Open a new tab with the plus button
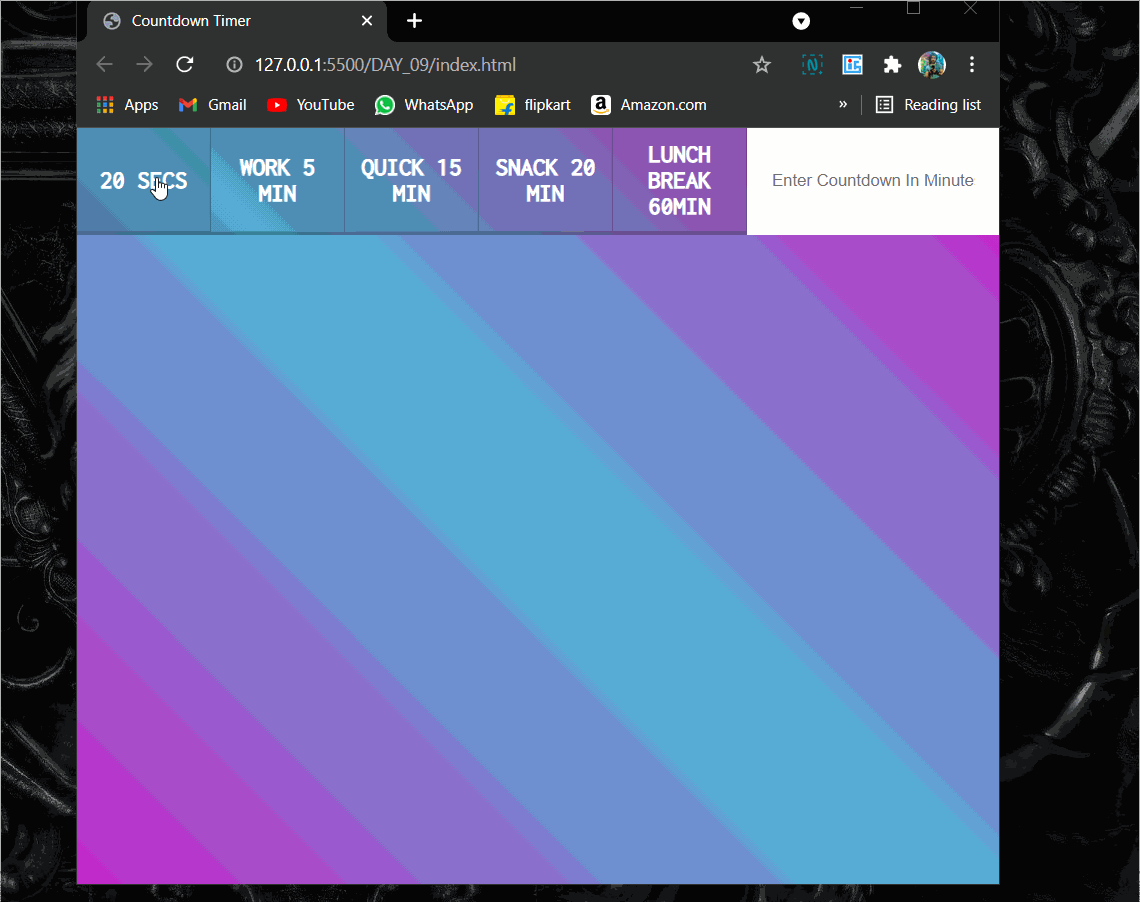1140x902 pixels. (x=415, y=21)
